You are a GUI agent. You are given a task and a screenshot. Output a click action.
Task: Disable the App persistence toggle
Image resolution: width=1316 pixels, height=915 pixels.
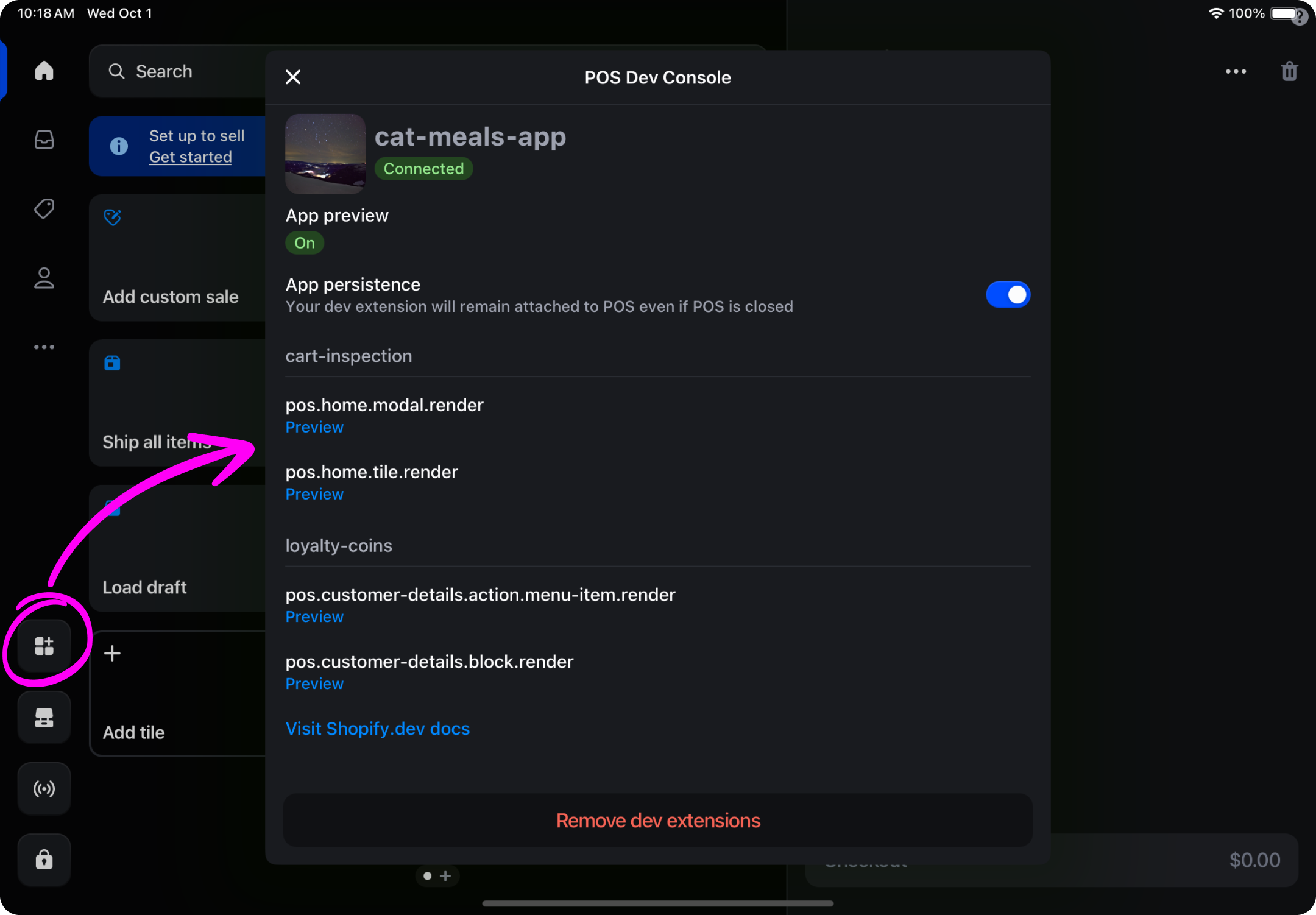click(x=1008, y=294)
